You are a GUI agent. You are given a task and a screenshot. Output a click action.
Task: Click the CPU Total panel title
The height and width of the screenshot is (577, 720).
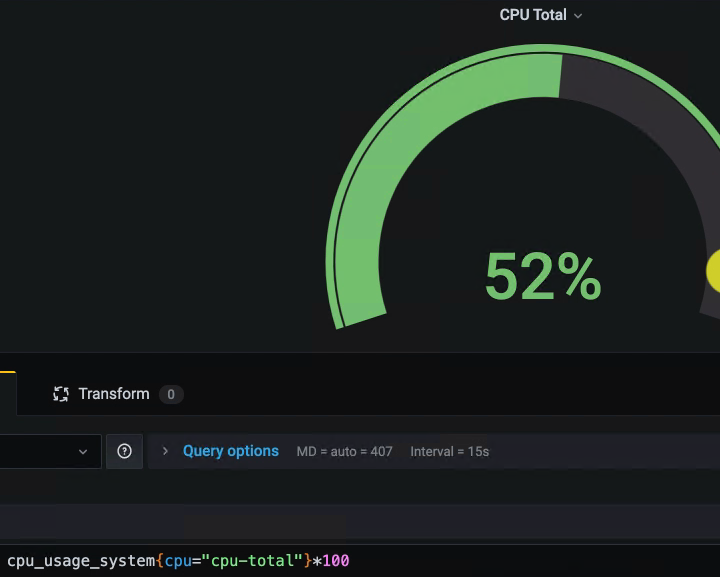coord(532,15)
